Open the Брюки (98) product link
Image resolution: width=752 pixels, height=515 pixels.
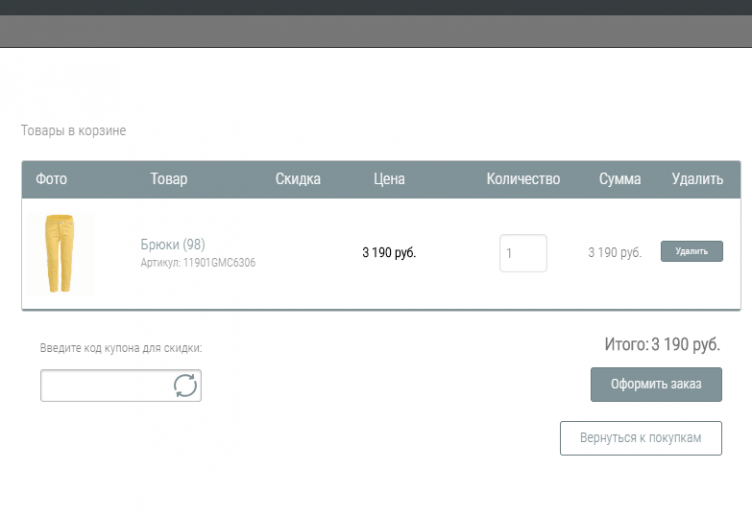click(x=172, y=244)
